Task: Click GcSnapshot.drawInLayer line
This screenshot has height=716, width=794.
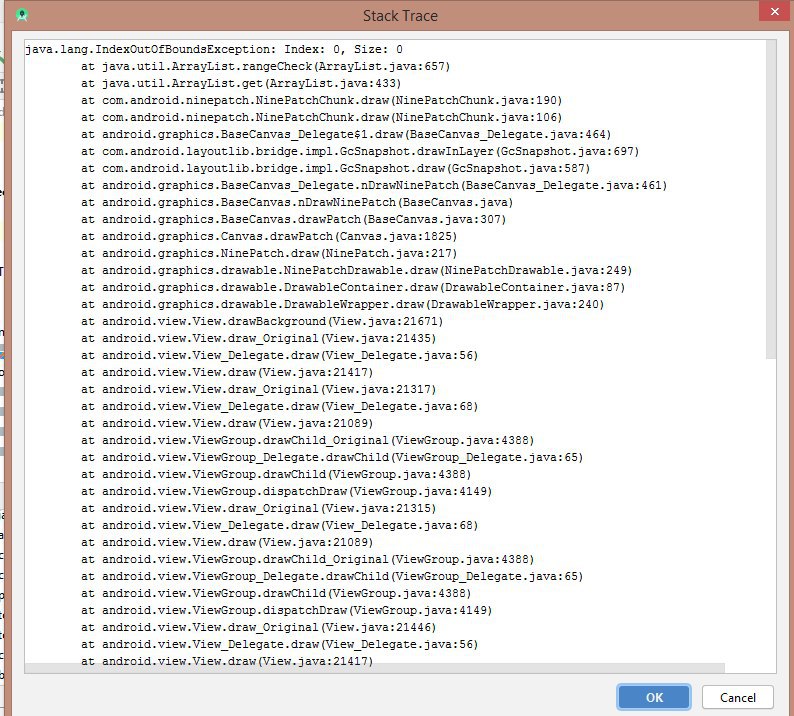Action: pos(360,151)
